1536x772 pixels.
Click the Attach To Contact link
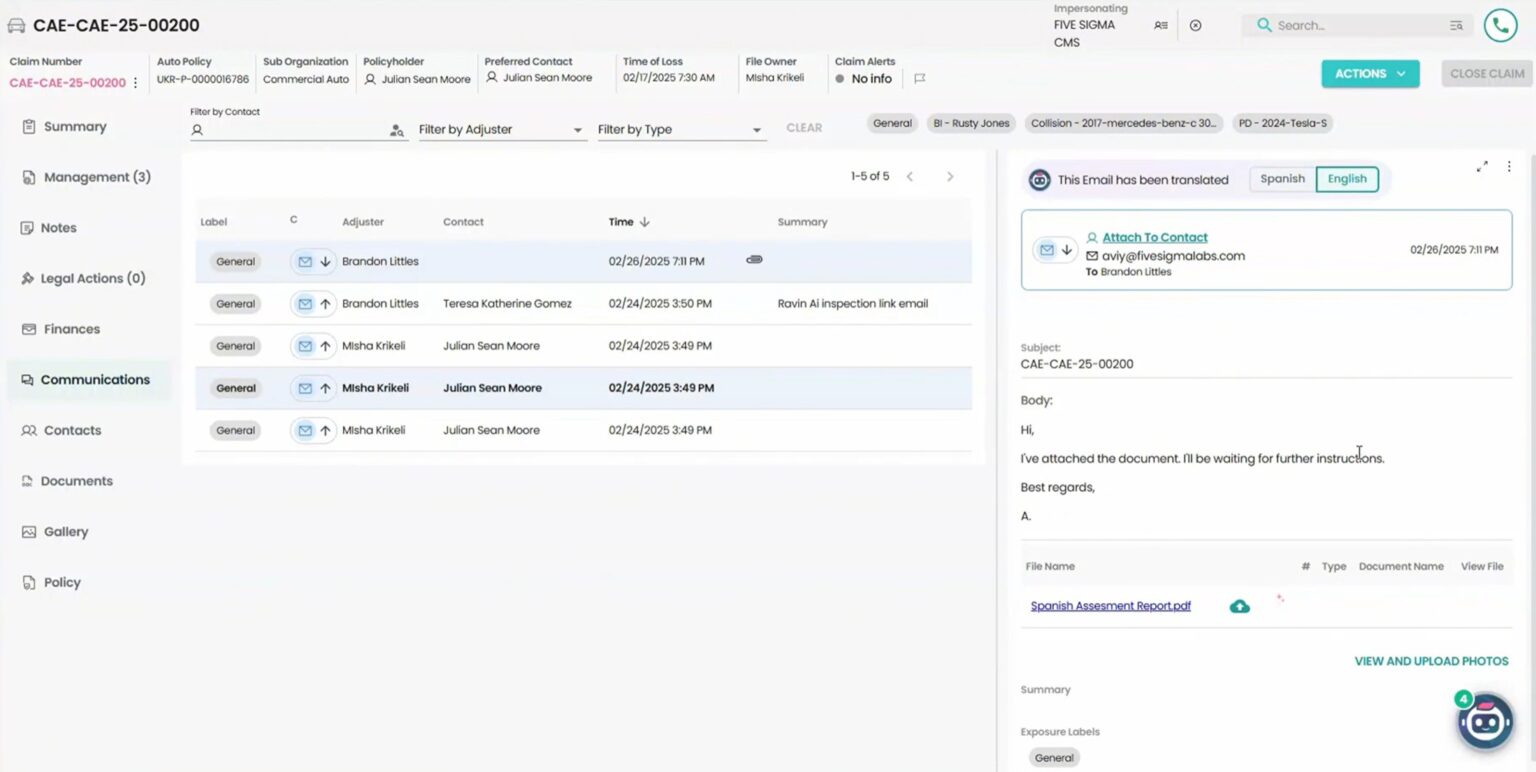(1153, 238)
